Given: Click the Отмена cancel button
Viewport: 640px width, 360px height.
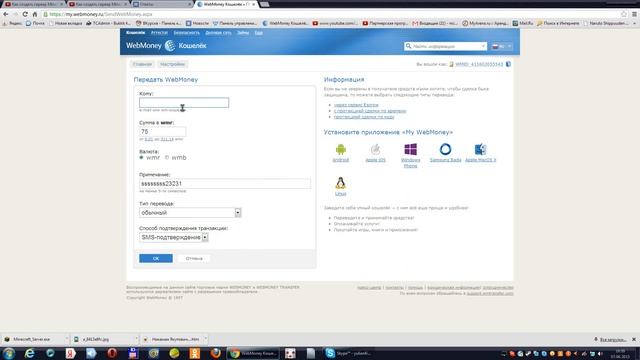Looking at the screenshot, I should click(194, 258).
